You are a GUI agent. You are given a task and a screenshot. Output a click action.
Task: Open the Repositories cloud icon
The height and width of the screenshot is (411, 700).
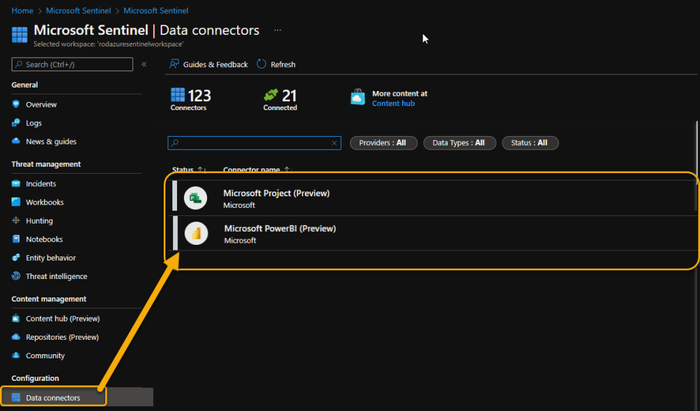coord(16,337)
